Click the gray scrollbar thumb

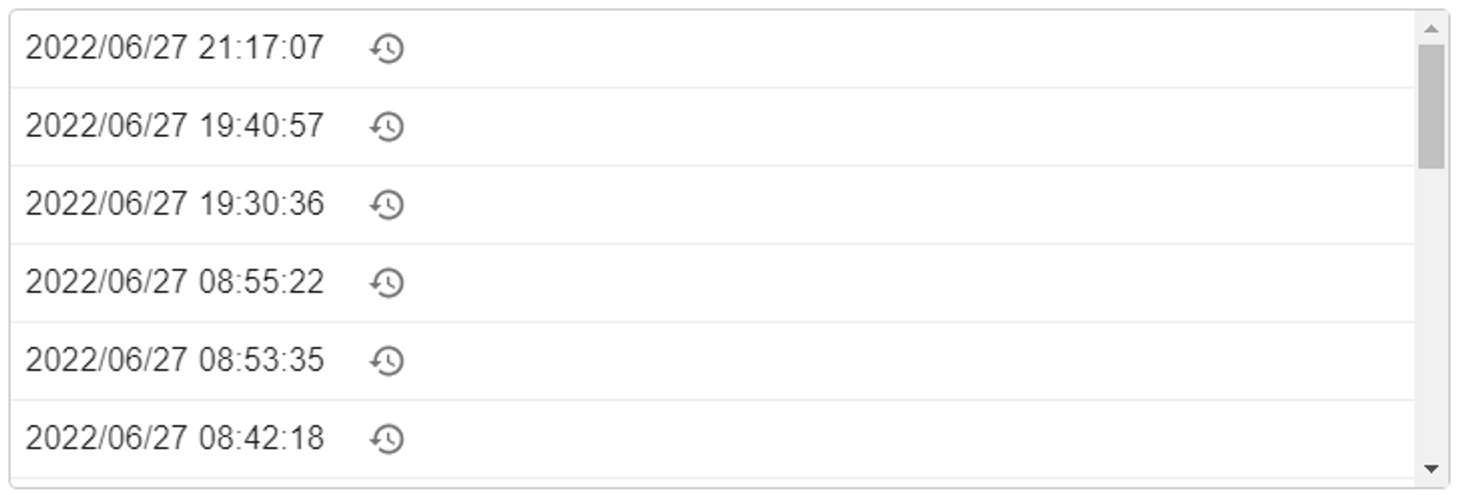coord(1431,106)
